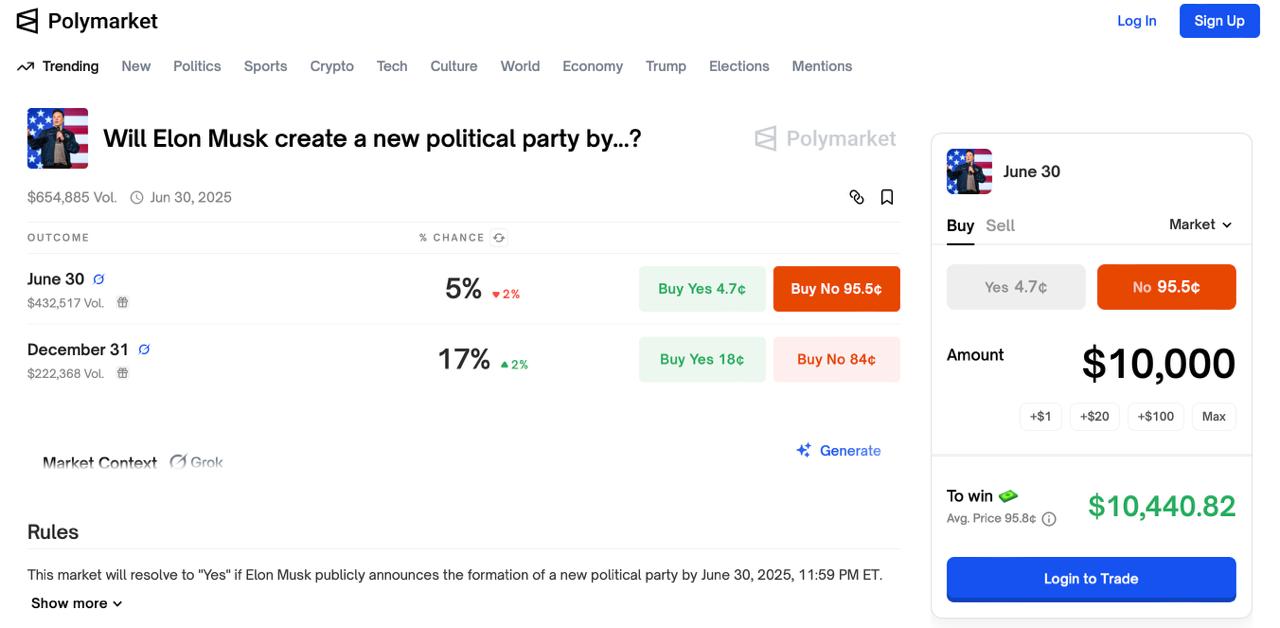Click the icon beside the June 30 outcome label

coord(99,279)
